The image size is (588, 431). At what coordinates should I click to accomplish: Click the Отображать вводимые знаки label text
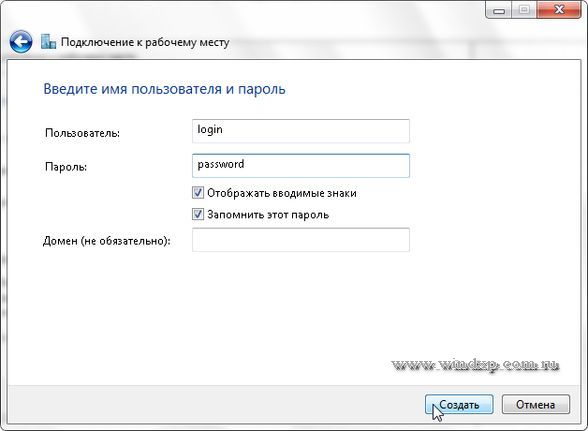pos(282,193)
